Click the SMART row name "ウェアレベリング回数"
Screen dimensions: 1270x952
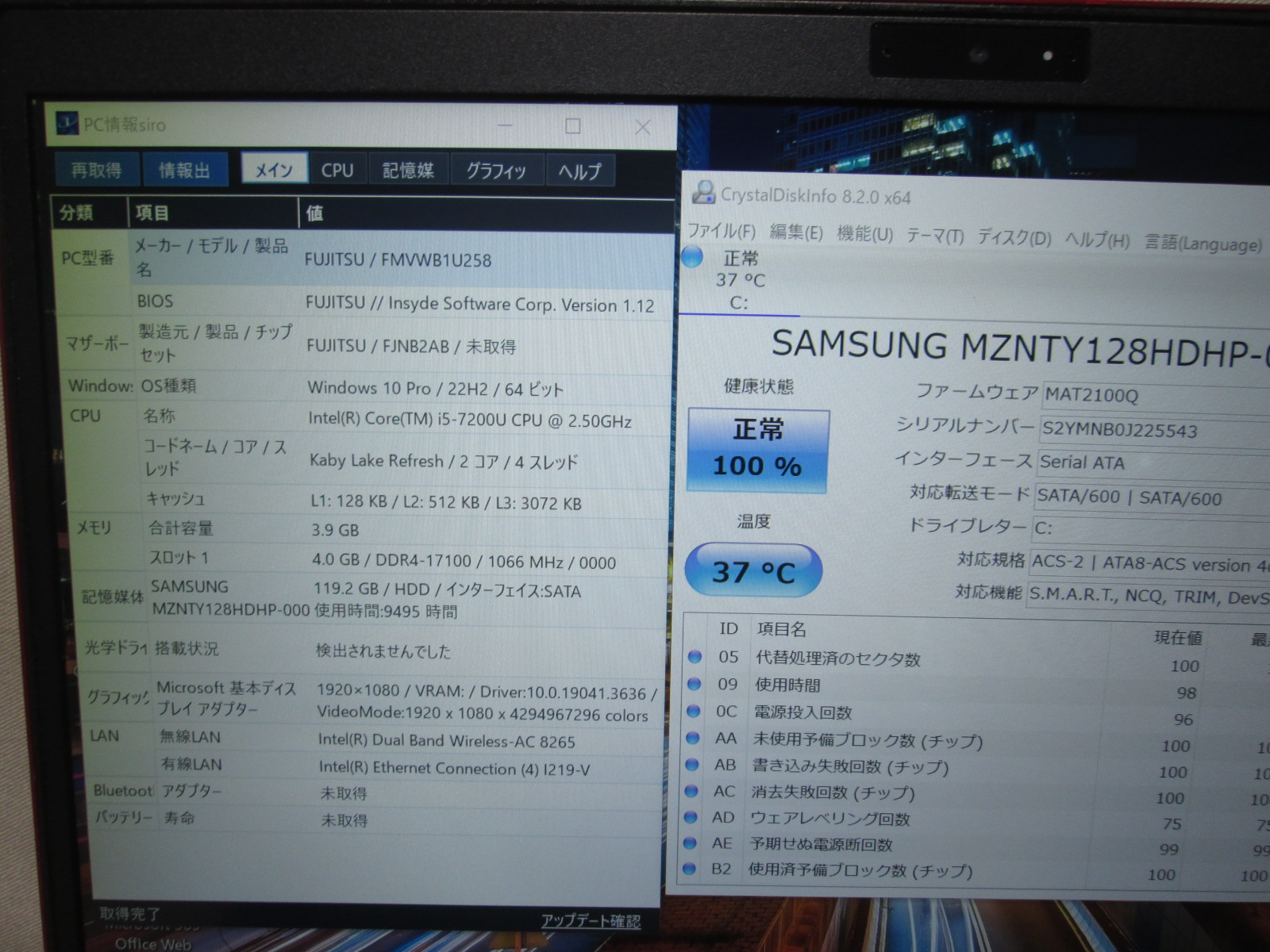(830, 818)
